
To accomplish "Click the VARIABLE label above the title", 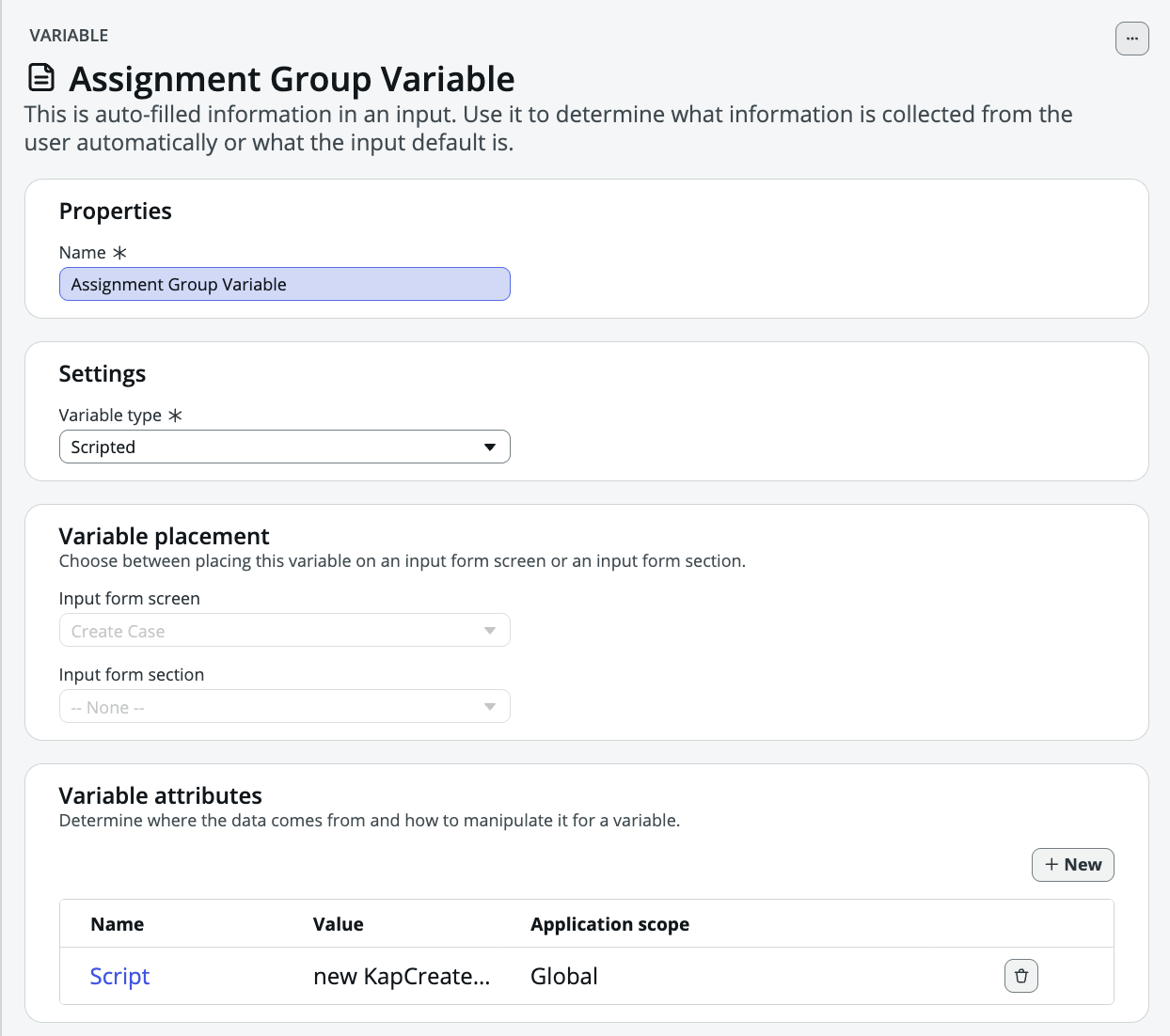I will coord(69,35).
